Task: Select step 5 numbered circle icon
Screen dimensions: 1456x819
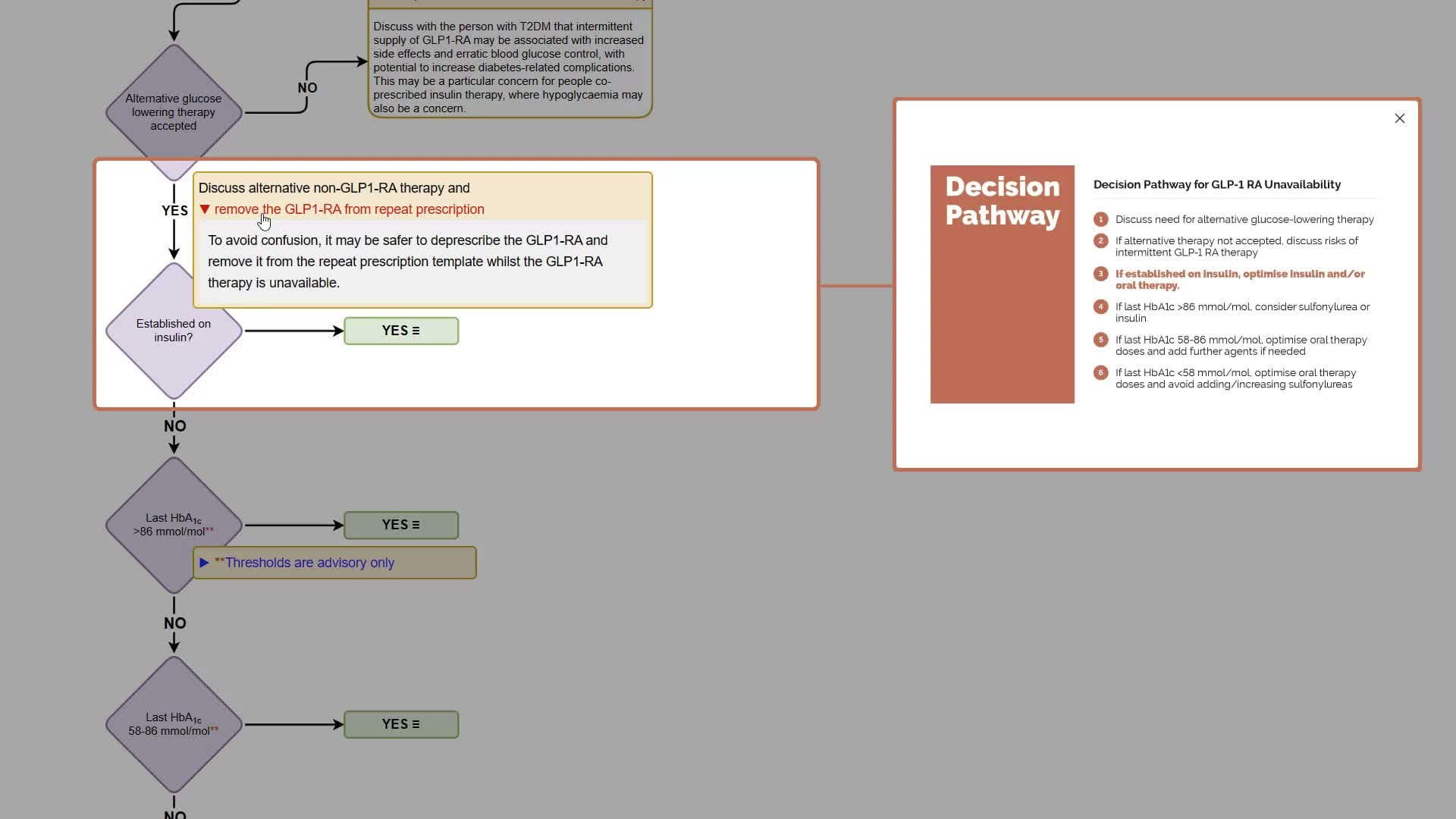Action: 1100,340
